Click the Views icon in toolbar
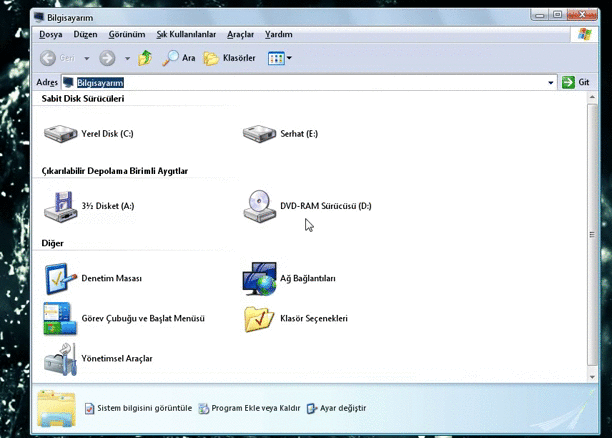Viewport: 612px width, 438px height. click(x=276, y=59)
